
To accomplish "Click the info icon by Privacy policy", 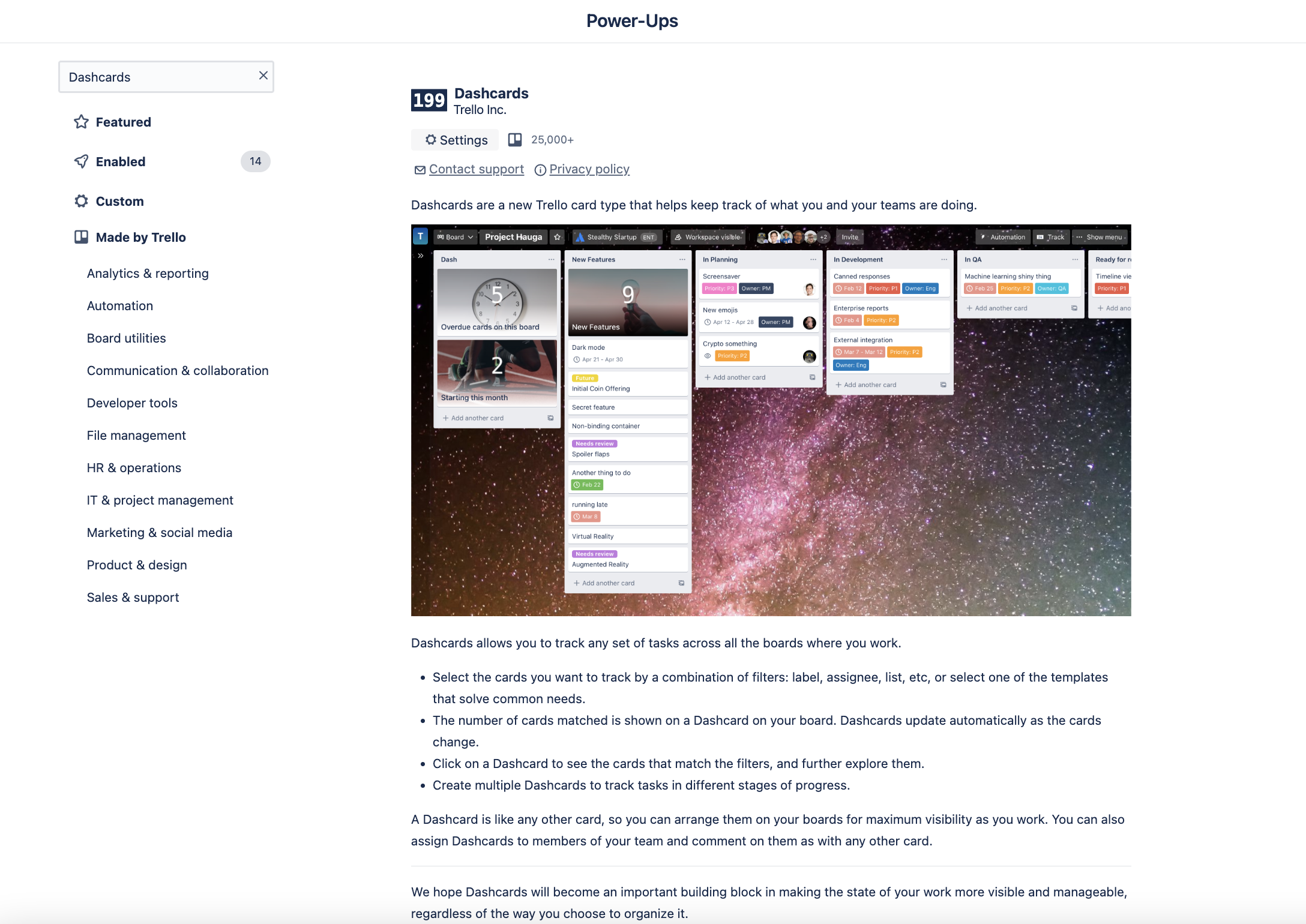I will (x=540, y=170).
